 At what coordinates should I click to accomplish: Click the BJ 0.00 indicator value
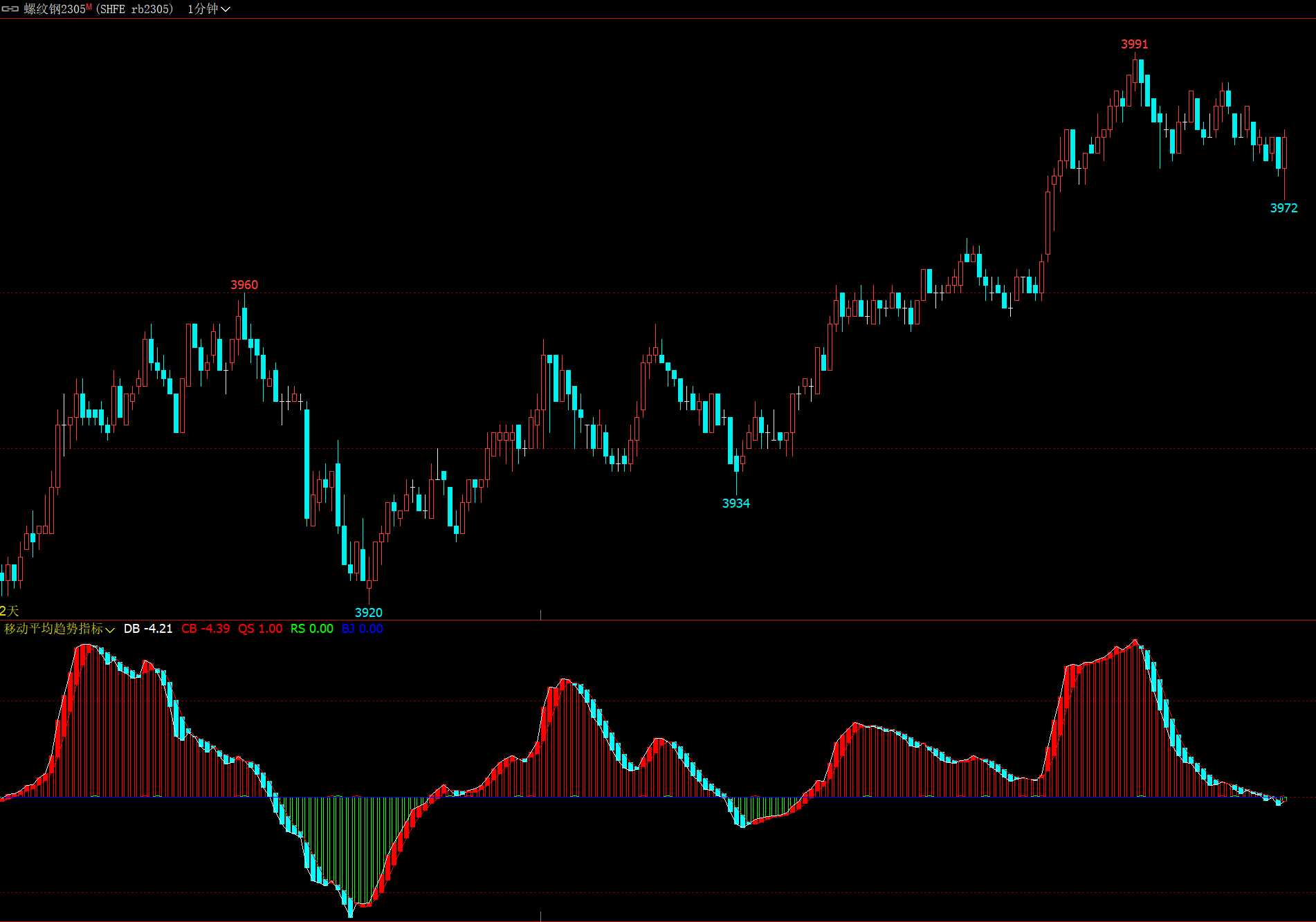[x=363, y=629]
